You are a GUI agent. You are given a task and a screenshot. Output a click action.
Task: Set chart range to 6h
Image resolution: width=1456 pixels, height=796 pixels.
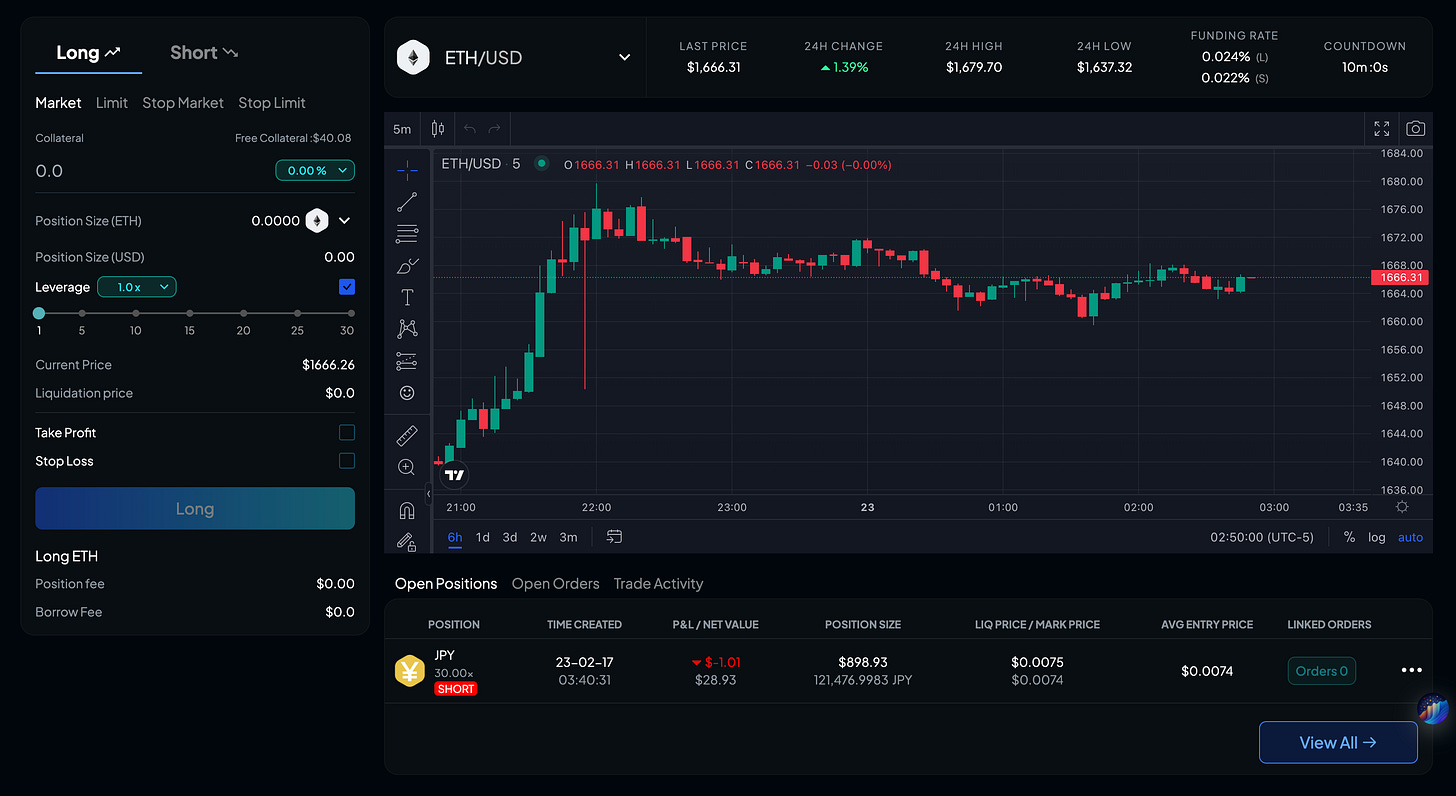455,537
